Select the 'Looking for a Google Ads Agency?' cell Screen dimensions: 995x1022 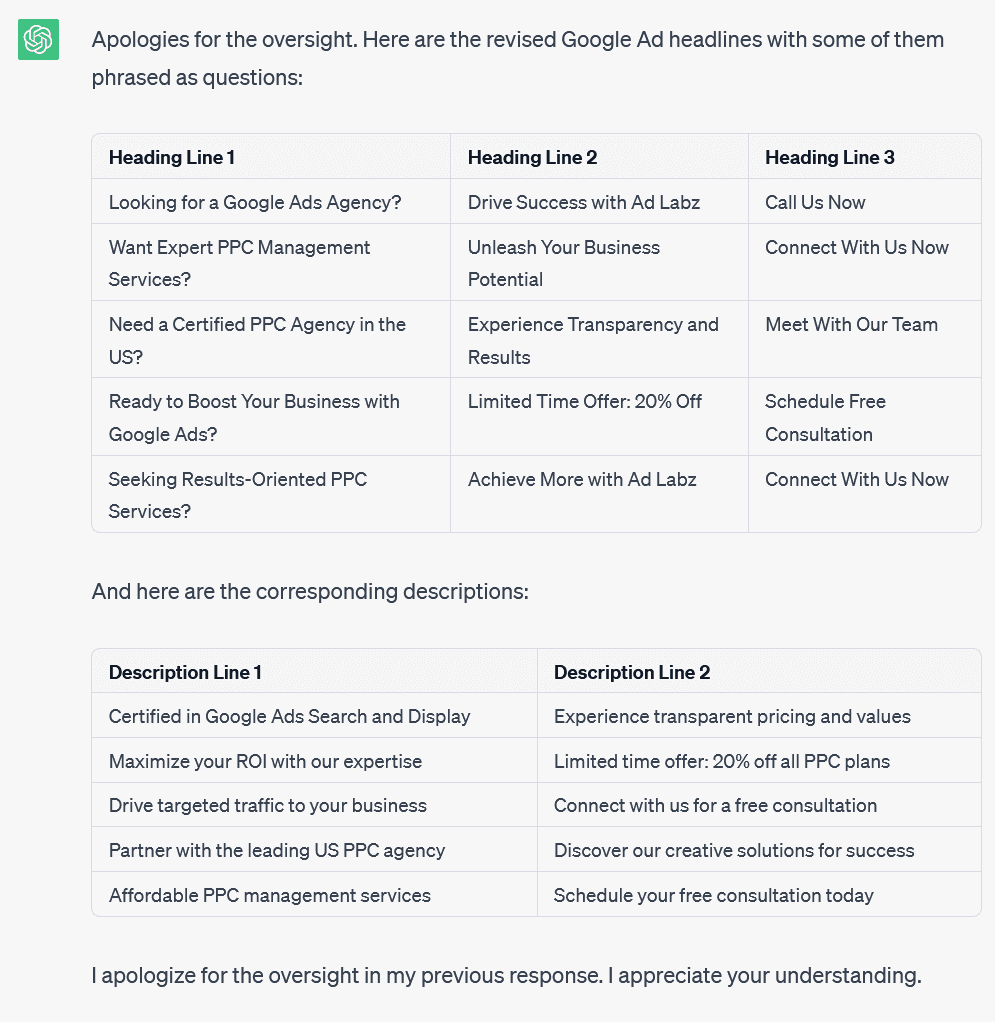(x=255, y=202)
